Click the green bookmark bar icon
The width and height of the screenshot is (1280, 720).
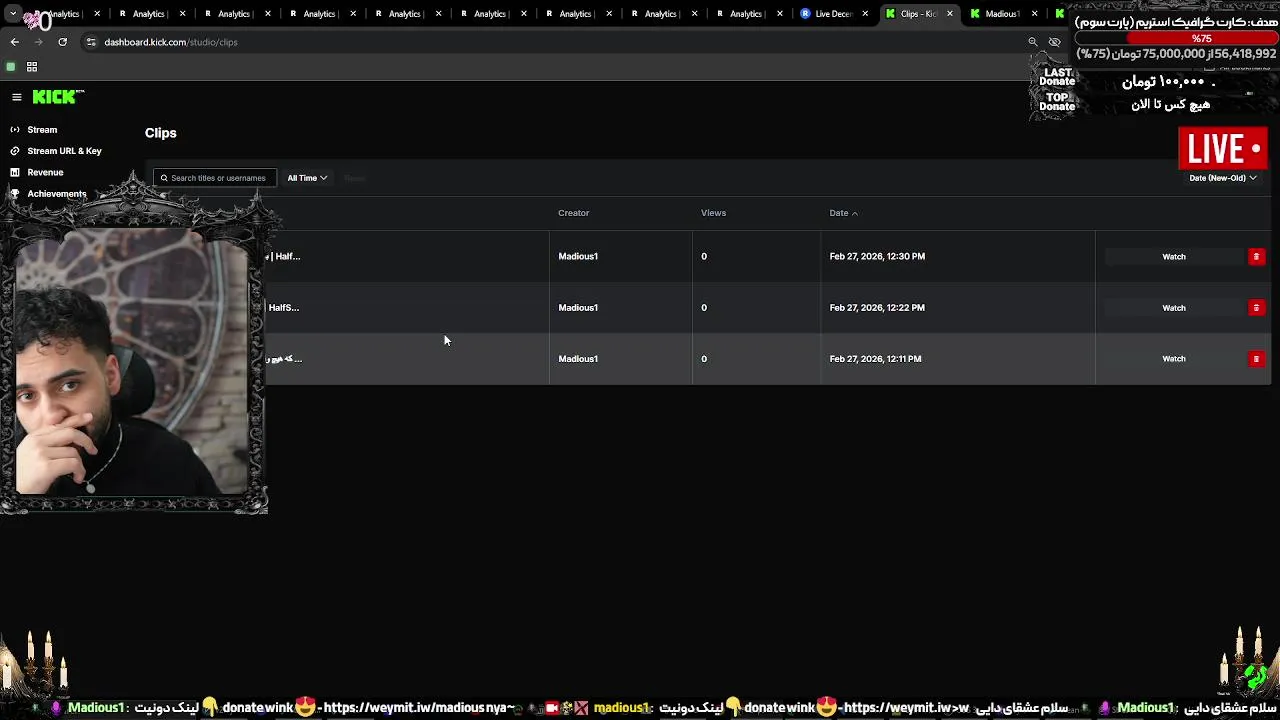pyautogui.click(x=11, y=67)
